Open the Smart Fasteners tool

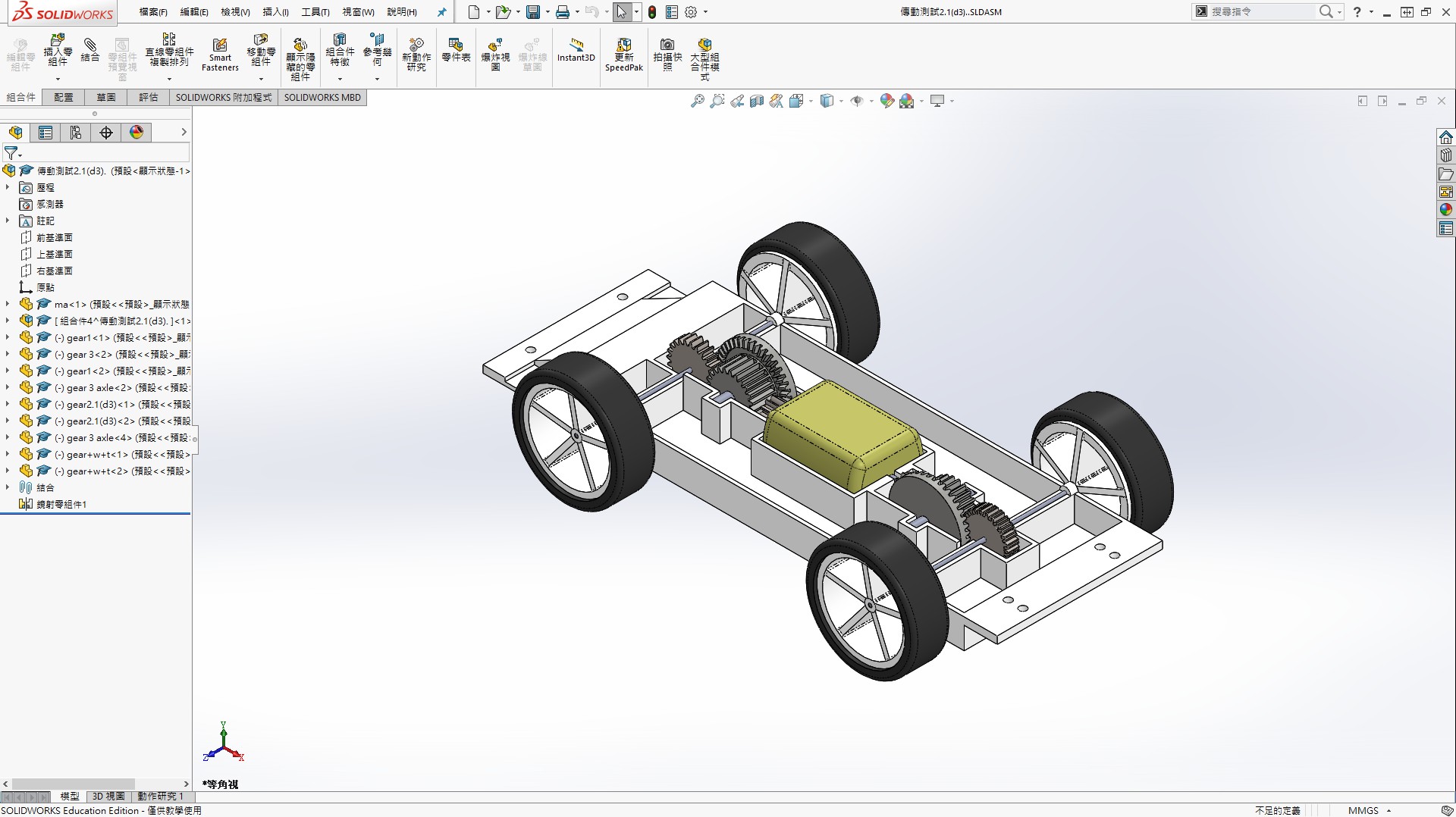(x=220, y=55)
